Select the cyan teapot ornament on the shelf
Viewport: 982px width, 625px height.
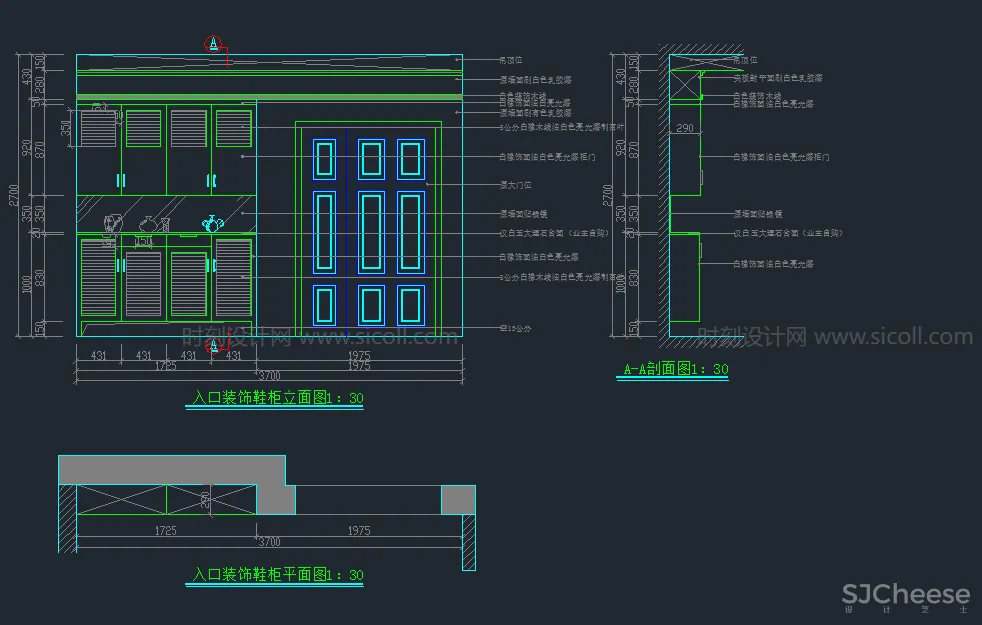[x=212, y=224]
